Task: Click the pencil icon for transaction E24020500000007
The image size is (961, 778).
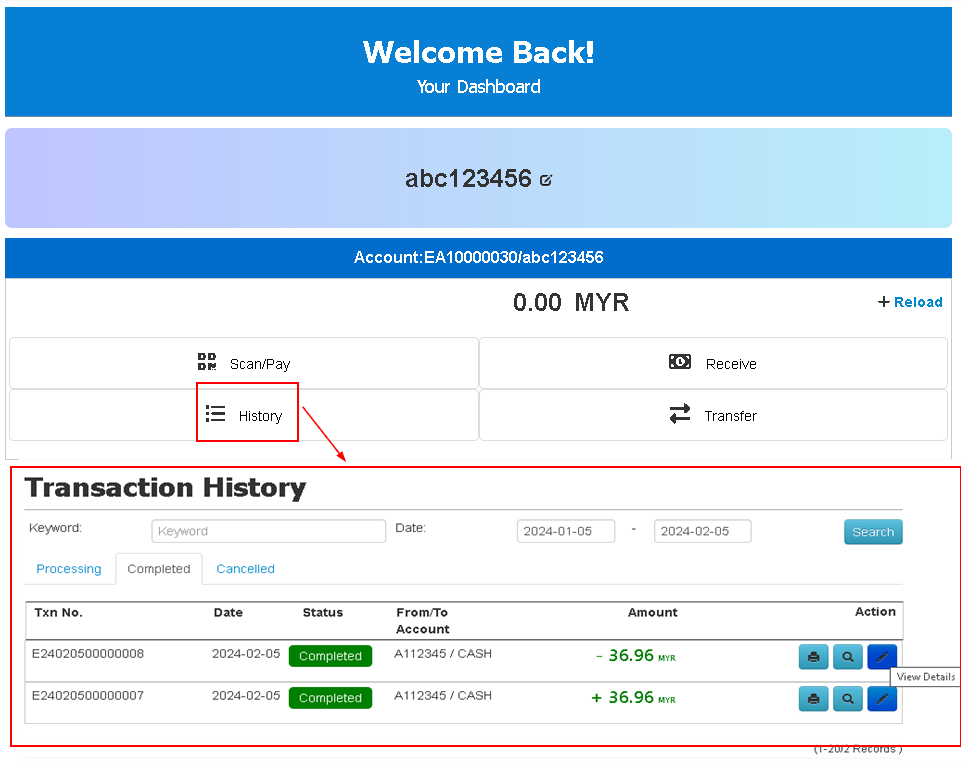Action: coord(881,699)
